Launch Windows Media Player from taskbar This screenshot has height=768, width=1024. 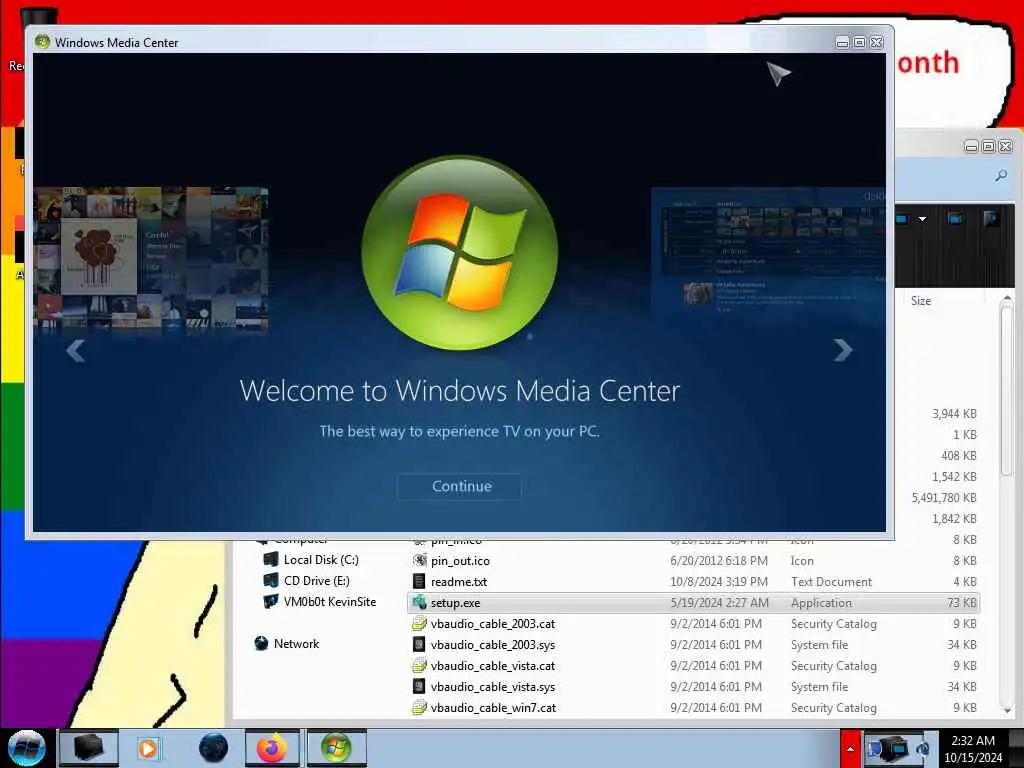pyautogui.click(x=148, y=748)
